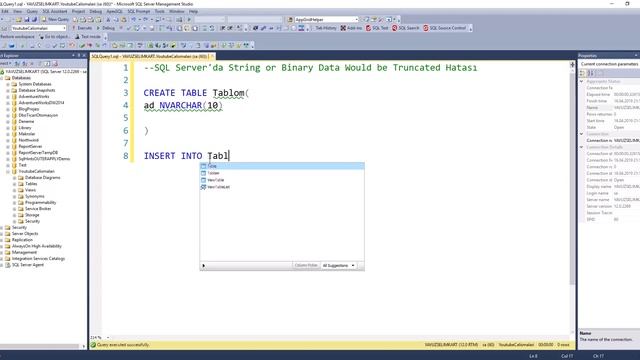Open SQL Source Control
The height and width of the screenshot is (360, 640).
(x=444, y=28)
